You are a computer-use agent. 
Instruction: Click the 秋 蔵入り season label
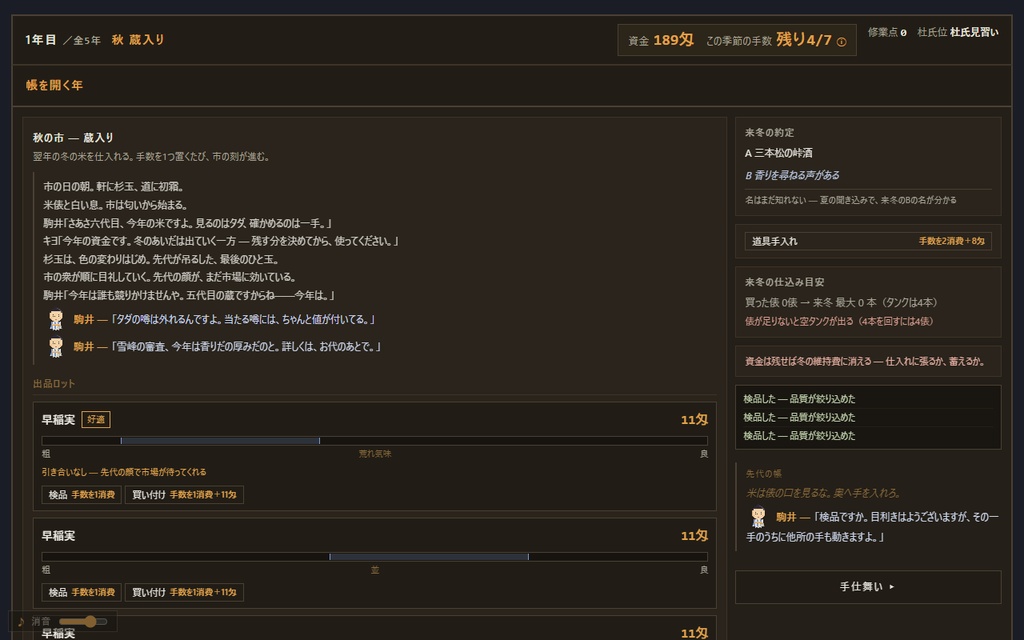(138, 40)
